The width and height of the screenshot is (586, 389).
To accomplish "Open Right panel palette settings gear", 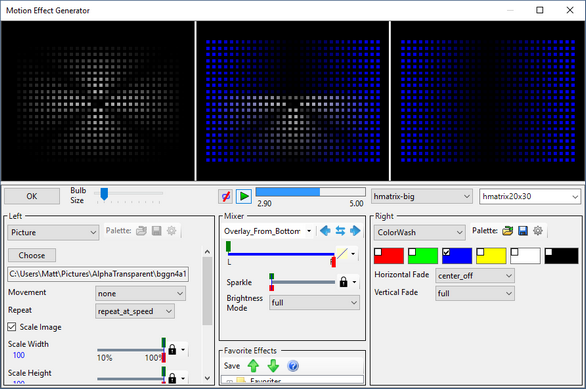I will (x=538, y=231).
